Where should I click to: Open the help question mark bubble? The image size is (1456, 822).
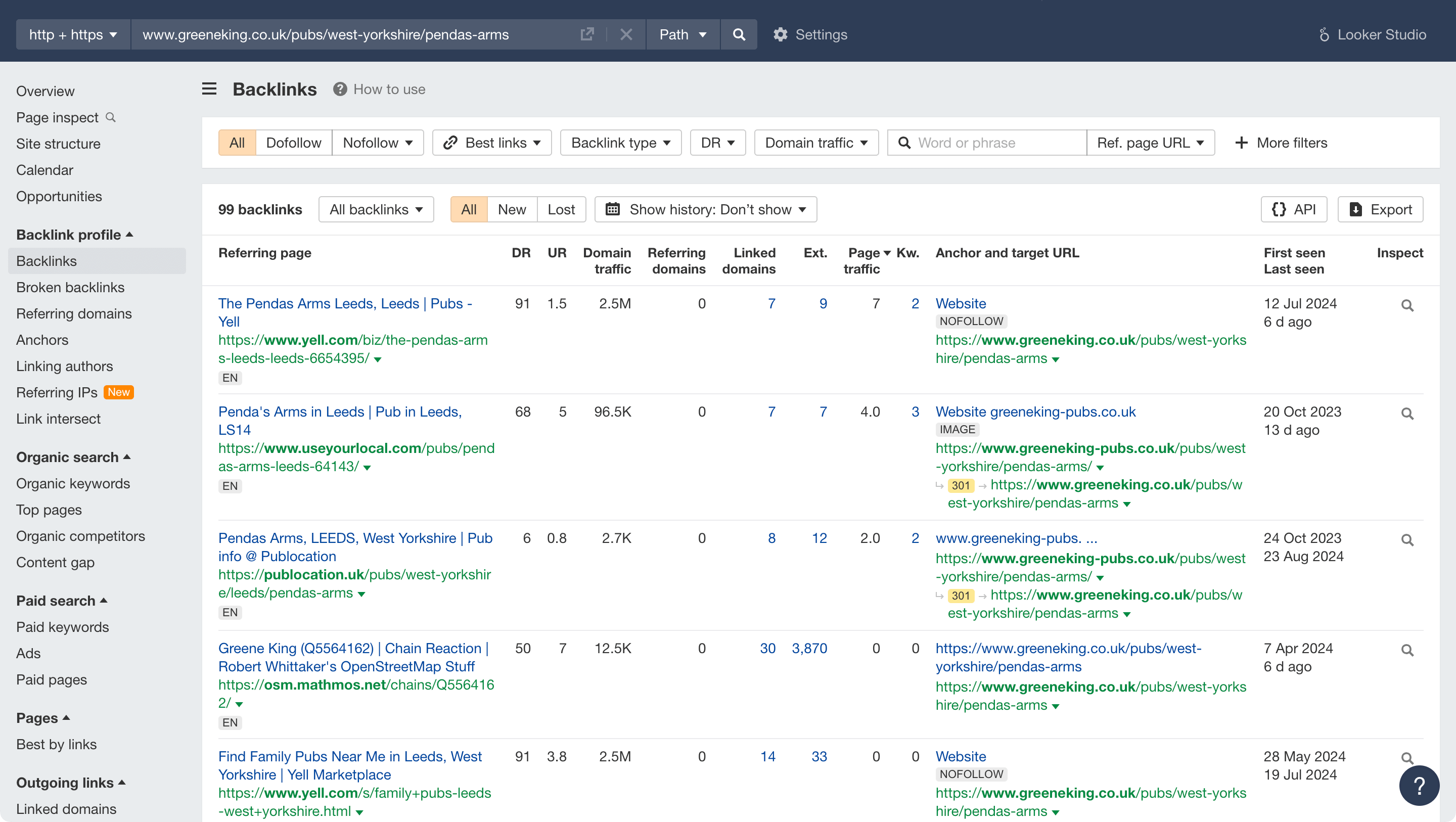(1419, 785)
